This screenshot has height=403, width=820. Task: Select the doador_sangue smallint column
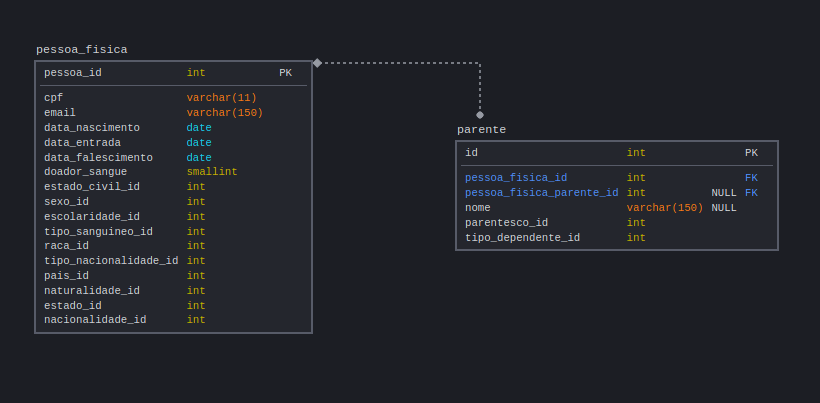pyautogui.click(x=173, y=172)
